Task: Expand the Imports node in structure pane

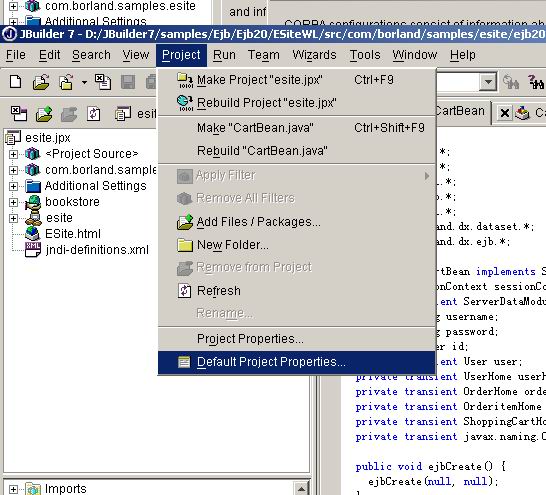Action: coord(13,489)
